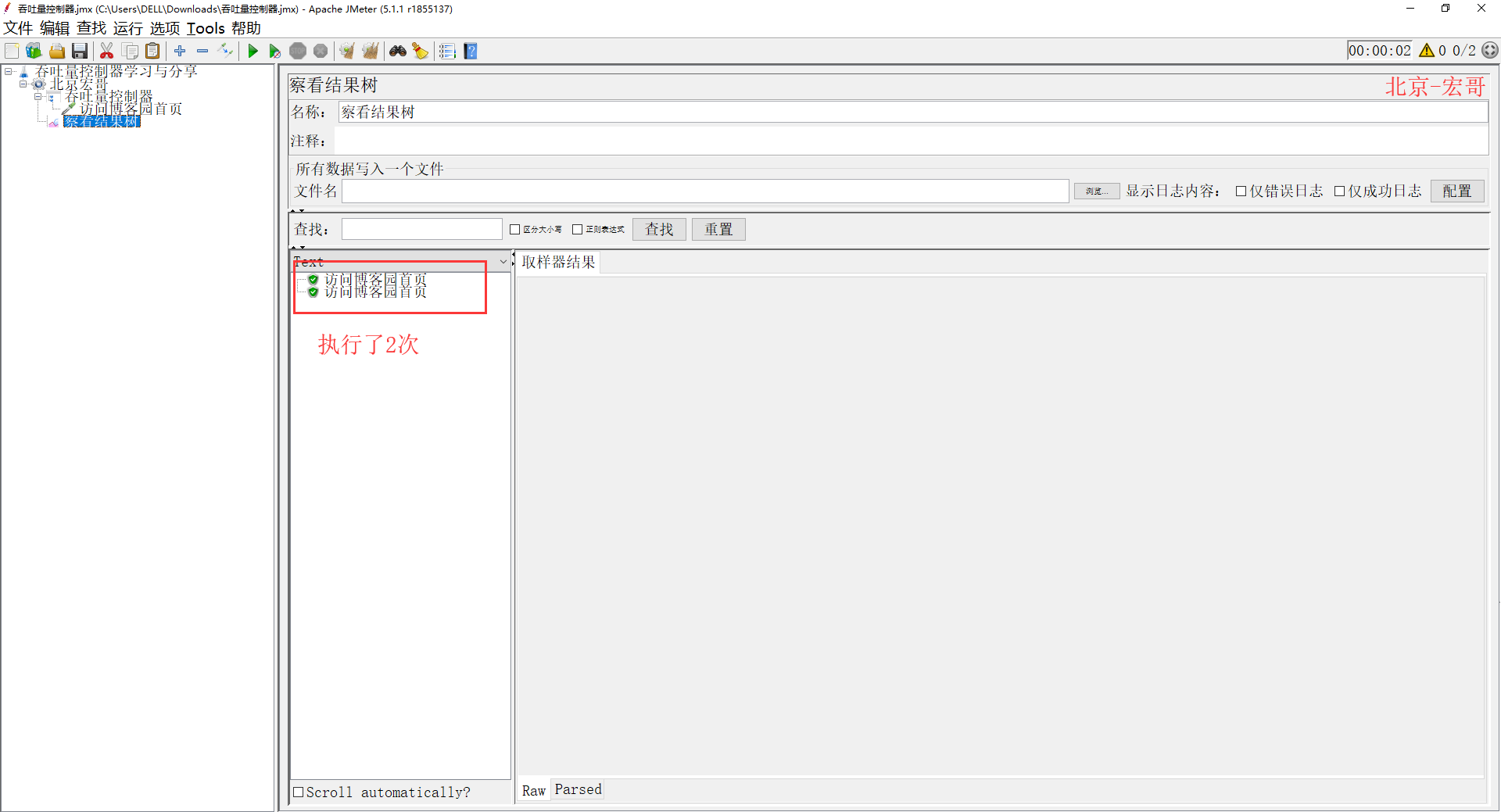Click the remote engine status icon

click(x=1490, y=50)
